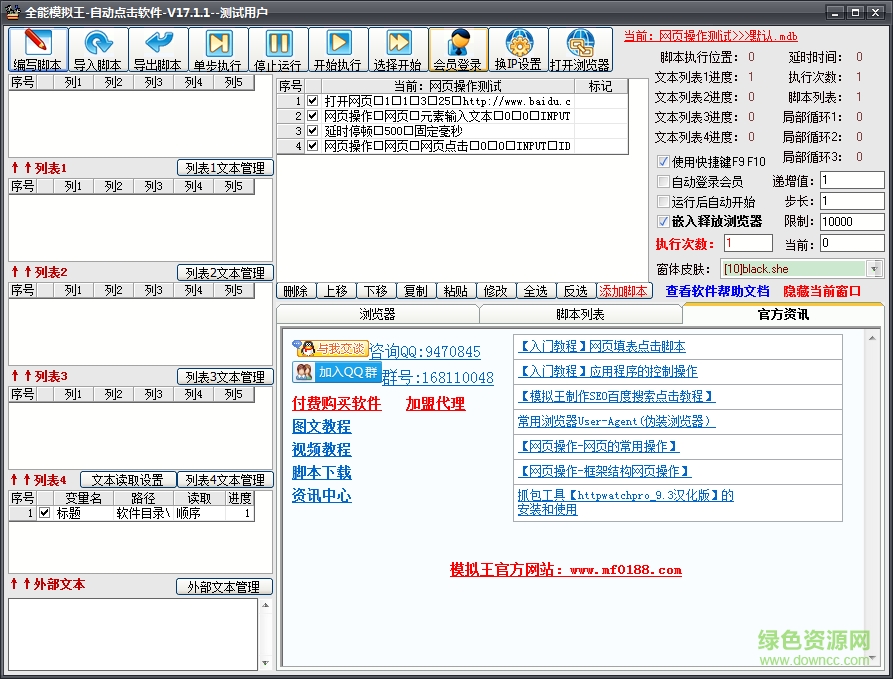This screenshot has height=679, width=893.
Task: Enable 自动登录会员 checkbox
Action: pos(663,182)
